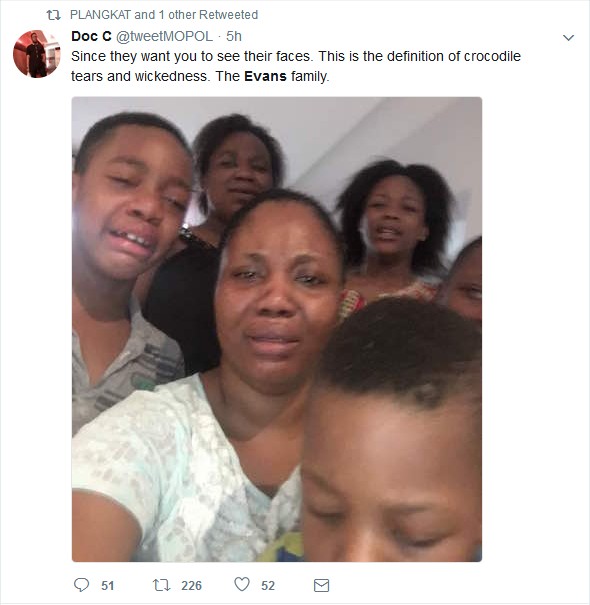Retweet this post using the retweet icon

pos(161,585)
